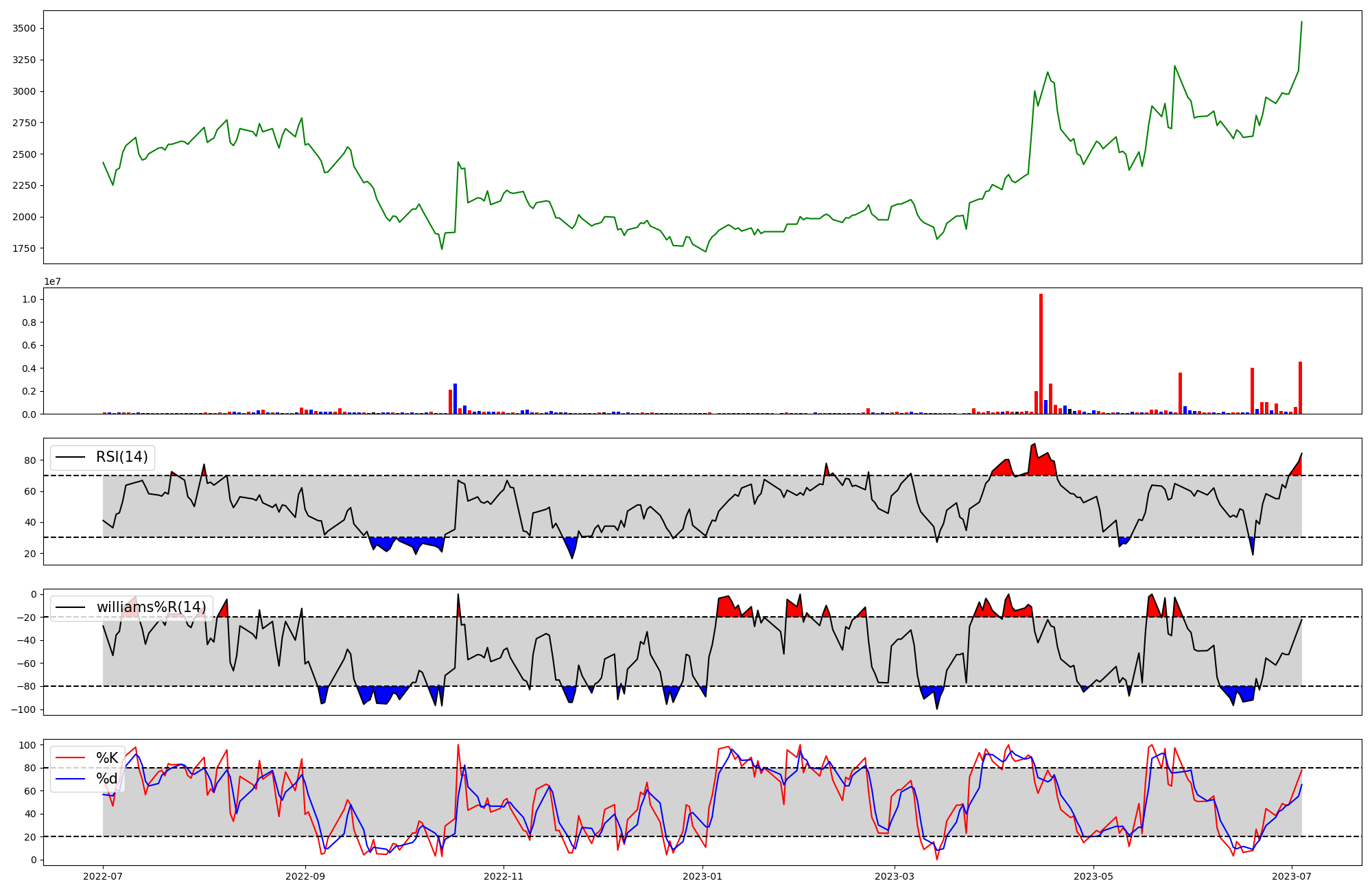Click the -100 Williams axis tick label
This screenshot has width=1372, height=892.
tap(23, 709)
